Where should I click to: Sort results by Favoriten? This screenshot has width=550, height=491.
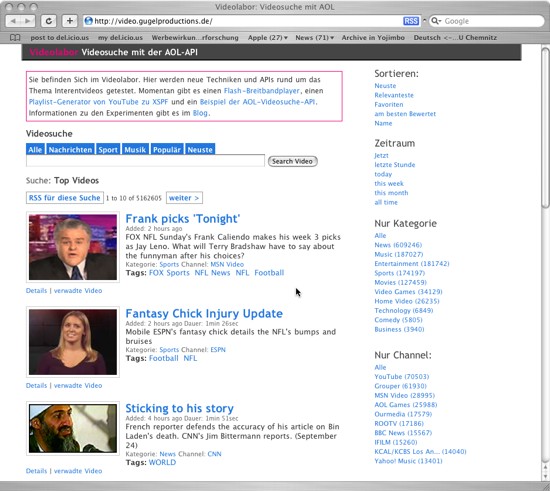click(x=389, y=105)
